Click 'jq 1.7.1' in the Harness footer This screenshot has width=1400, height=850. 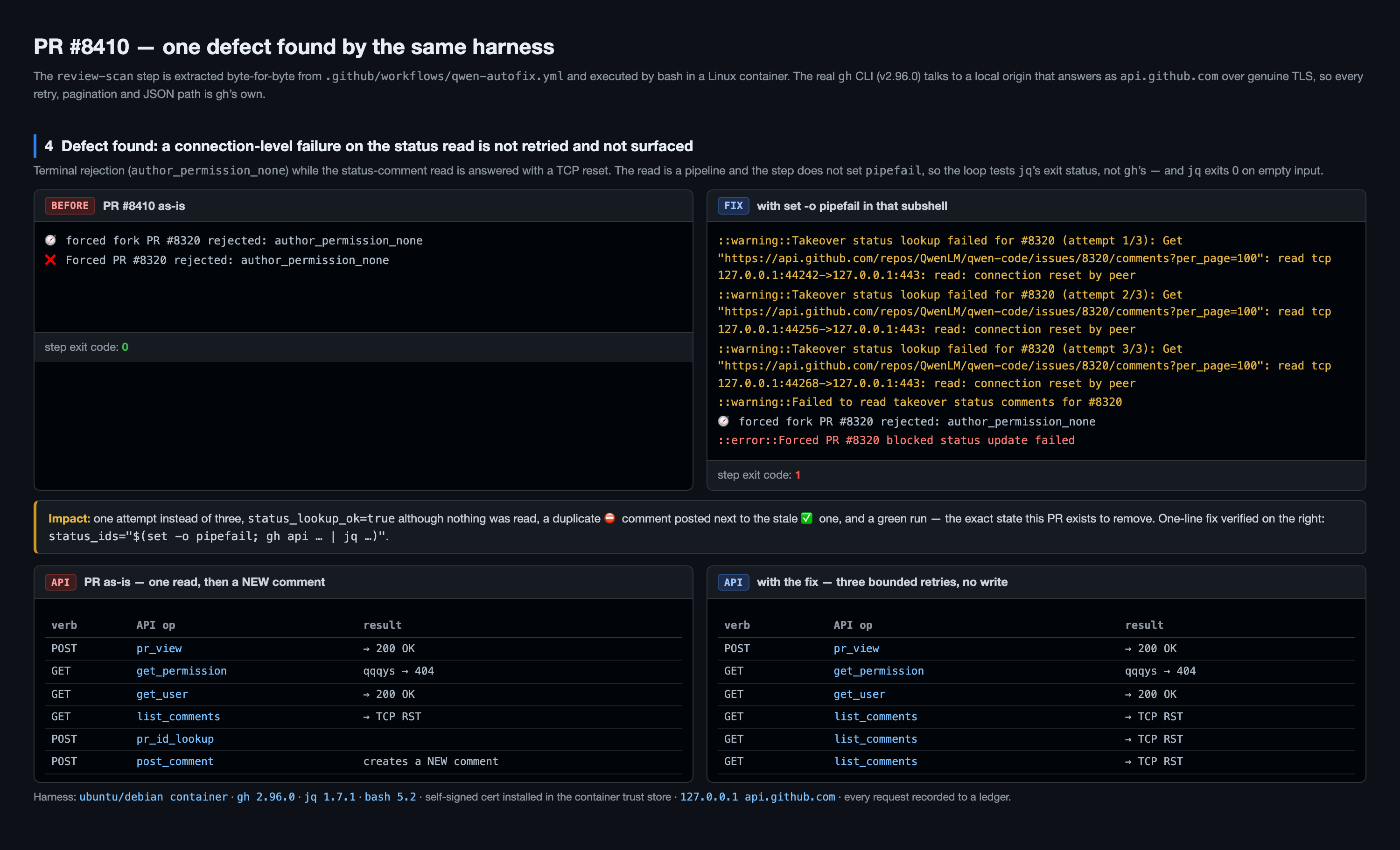tap(330, 797)
